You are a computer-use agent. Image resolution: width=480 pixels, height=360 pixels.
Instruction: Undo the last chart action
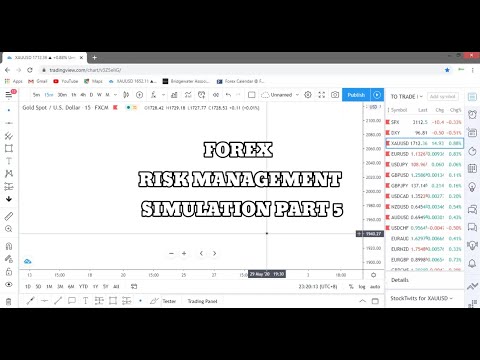pos(228,95)
